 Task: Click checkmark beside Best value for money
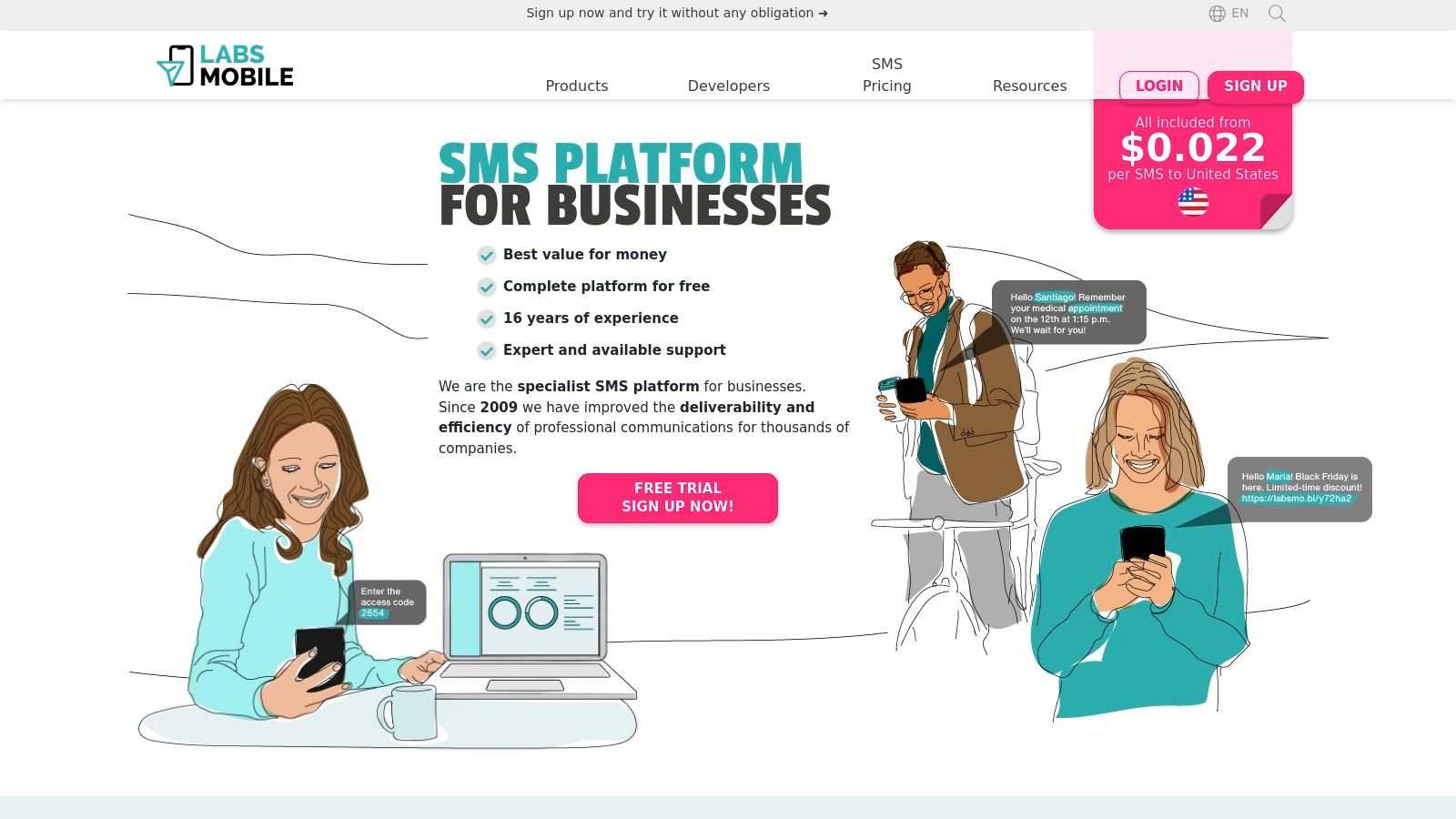click(x=487, y=256)
